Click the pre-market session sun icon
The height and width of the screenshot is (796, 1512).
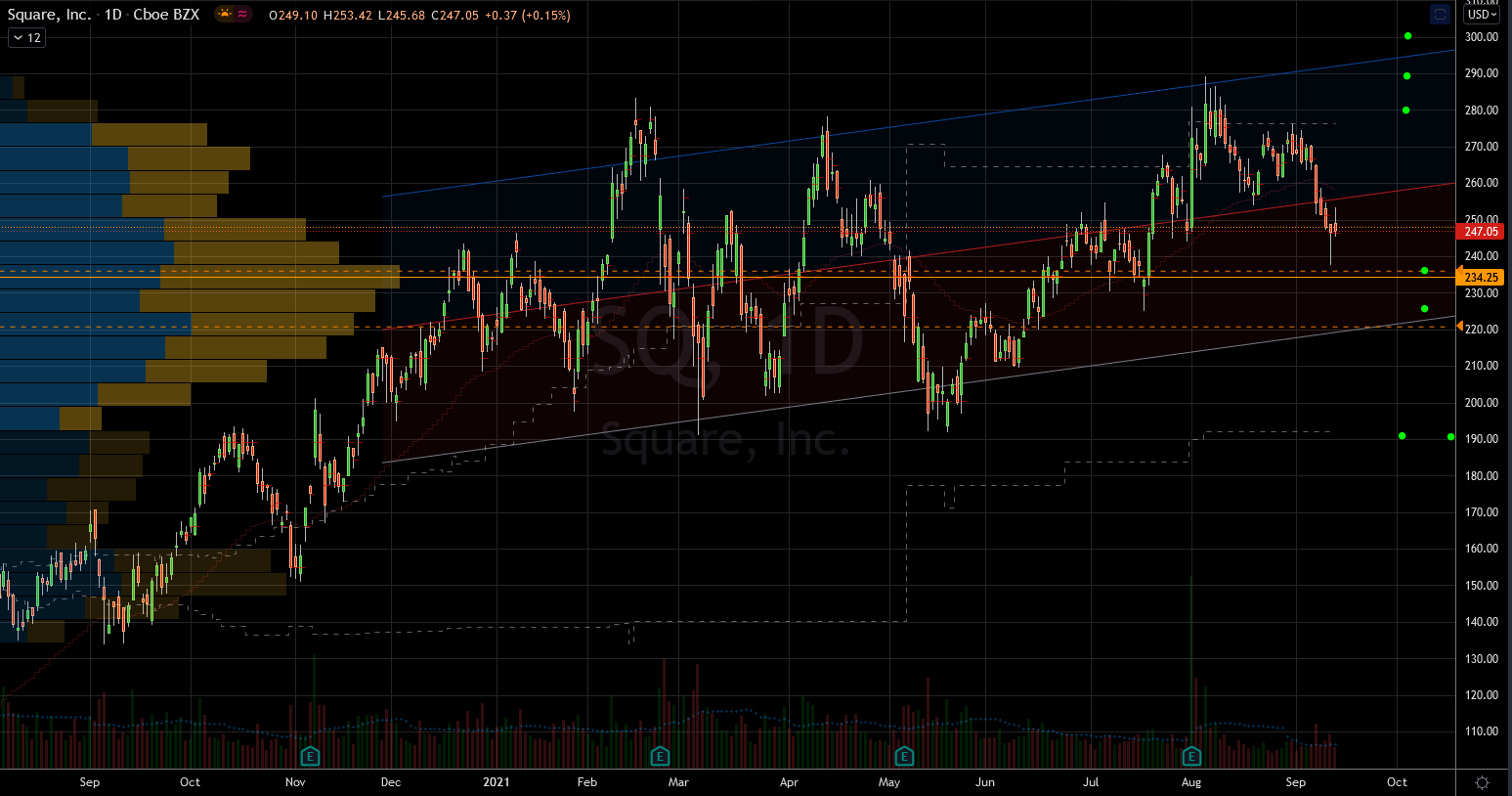point(225,15)
